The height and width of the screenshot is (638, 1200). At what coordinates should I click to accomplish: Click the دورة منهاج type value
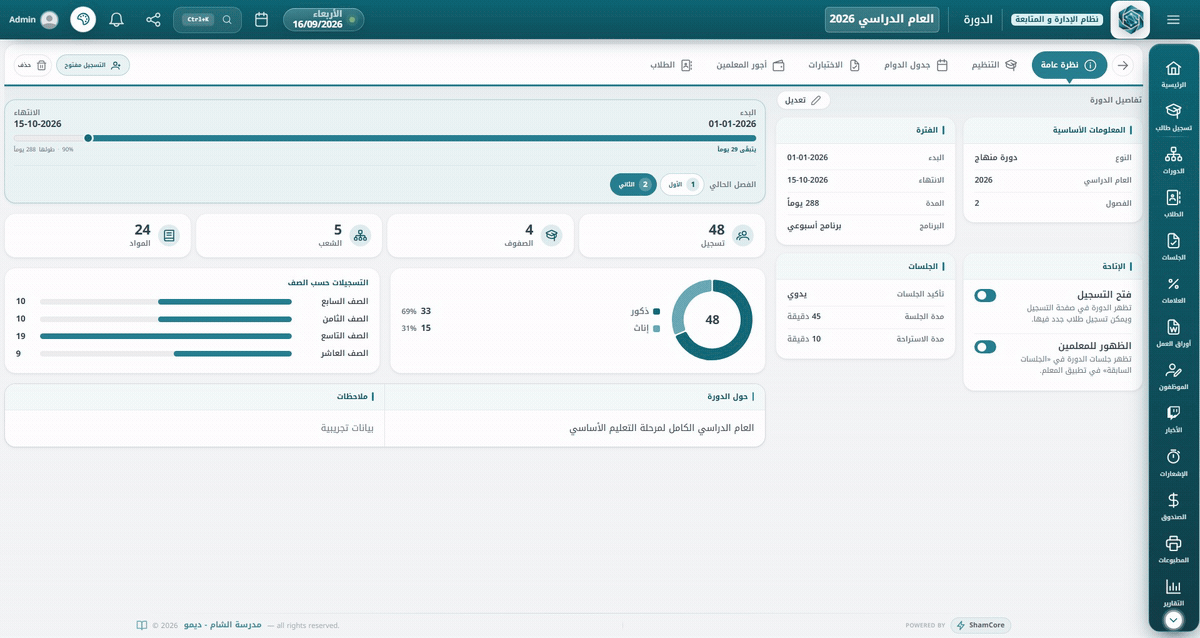[995, 157]
